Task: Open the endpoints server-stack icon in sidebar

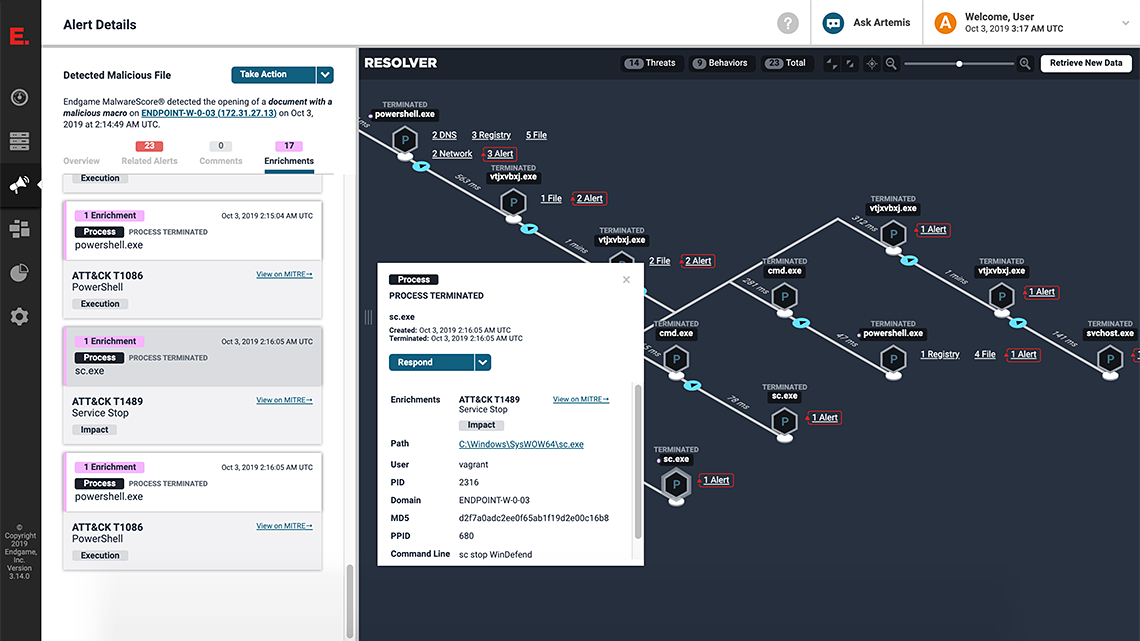Action: [20, 141]
